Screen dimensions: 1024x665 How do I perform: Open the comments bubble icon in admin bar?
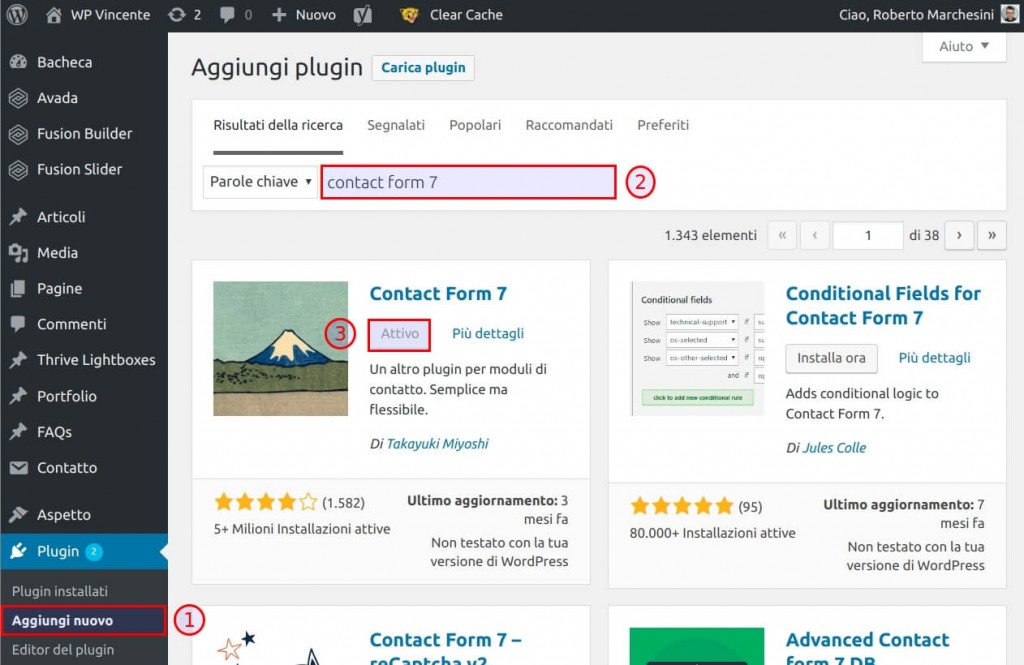(227, 14)
